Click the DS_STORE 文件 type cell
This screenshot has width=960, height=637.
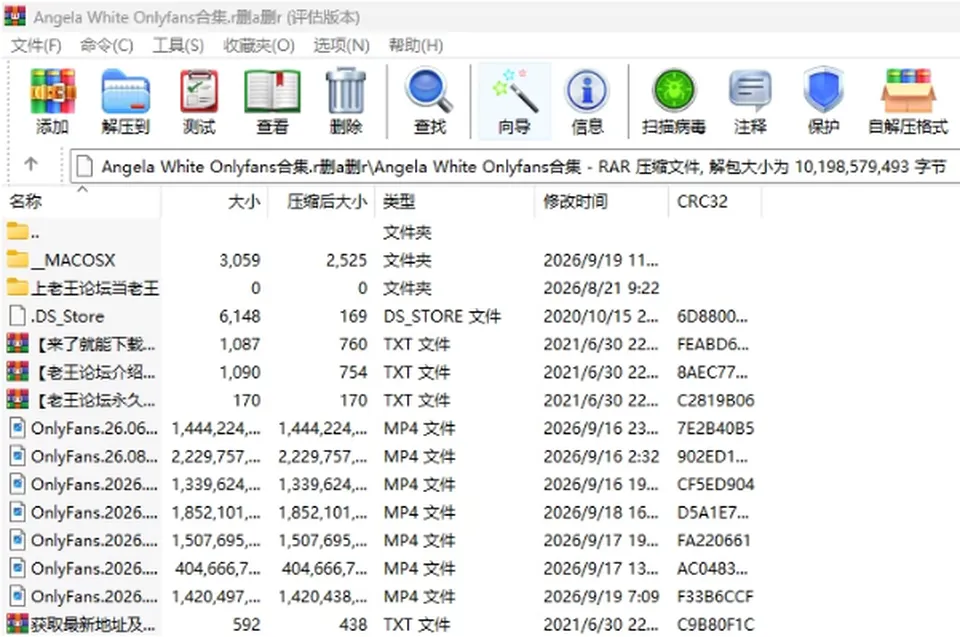tap(442, 316)
